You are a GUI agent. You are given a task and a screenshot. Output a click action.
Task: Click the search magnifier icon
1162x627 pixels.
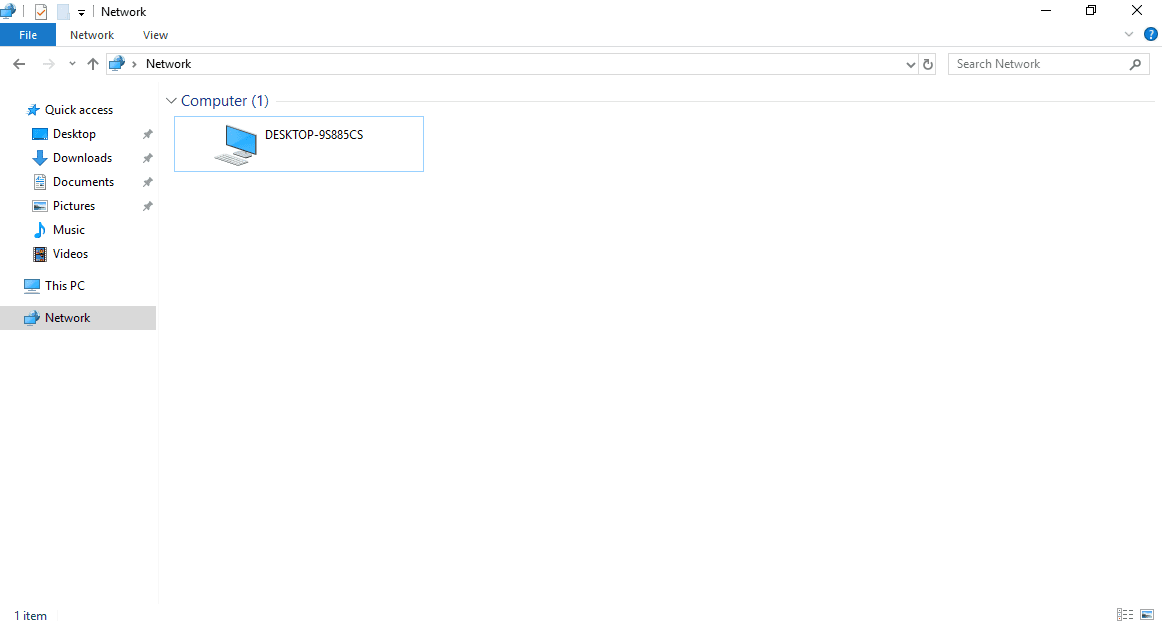click(x=1135, y=64)
